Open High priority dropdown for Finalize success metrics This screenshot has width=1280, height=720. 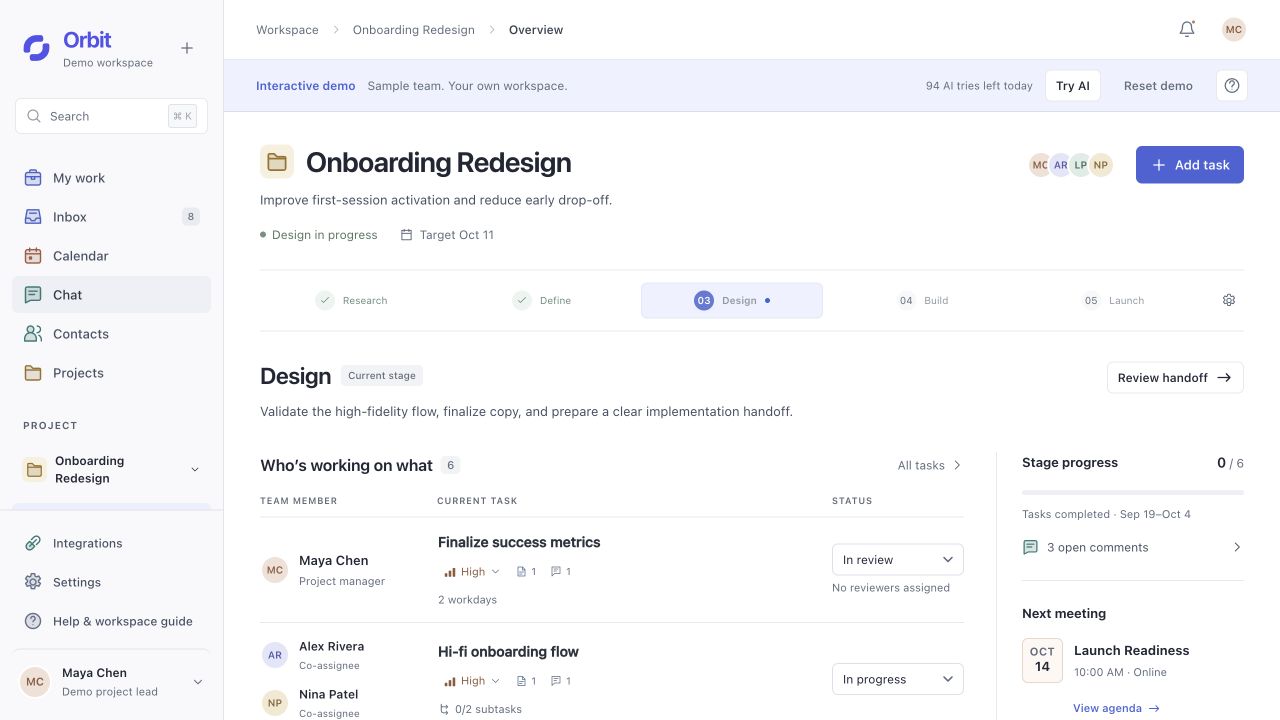pos(471,572)
